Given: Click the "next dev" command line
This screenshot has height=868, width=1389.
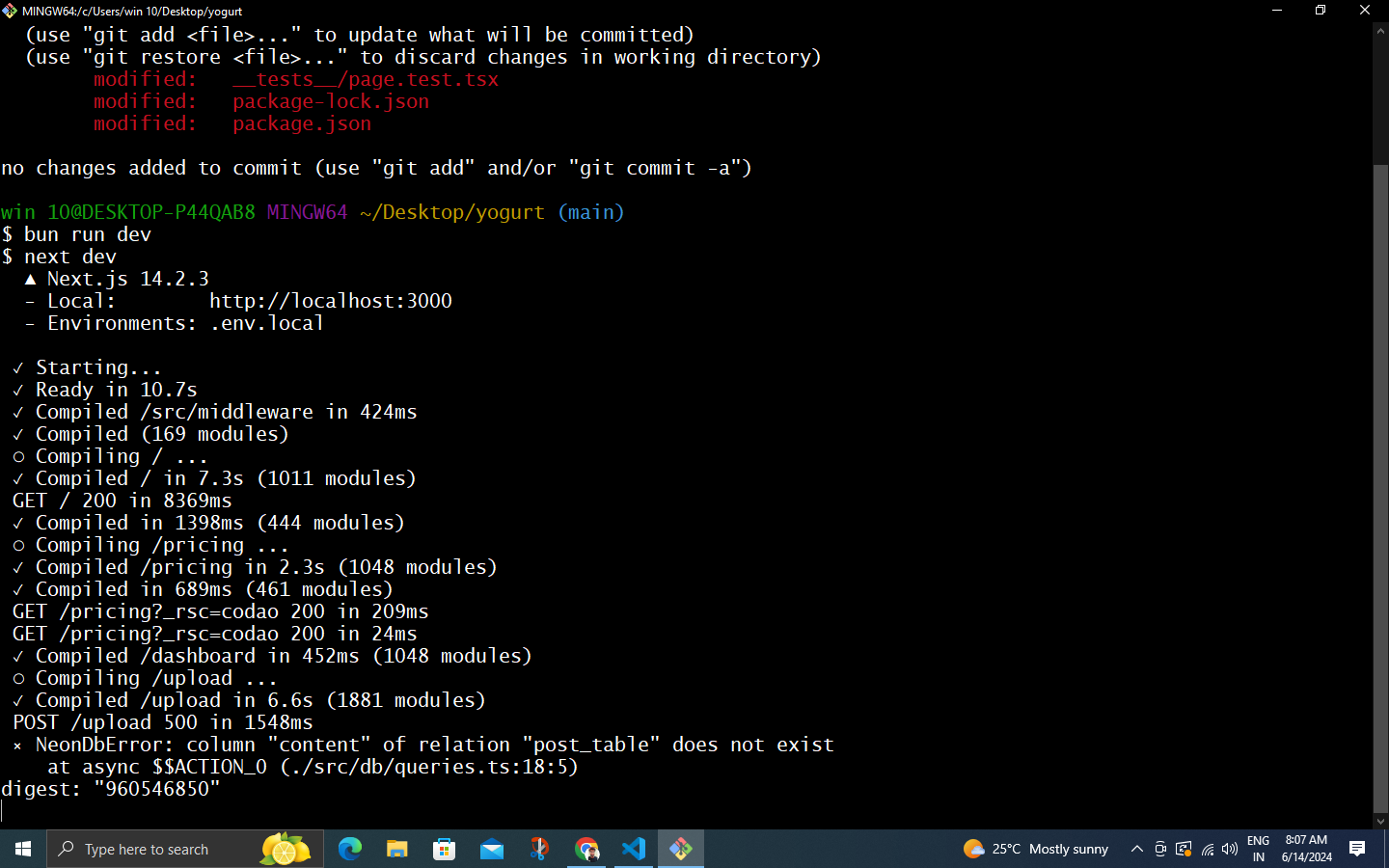Looking at the screenshot, I should tap(59, 257).
